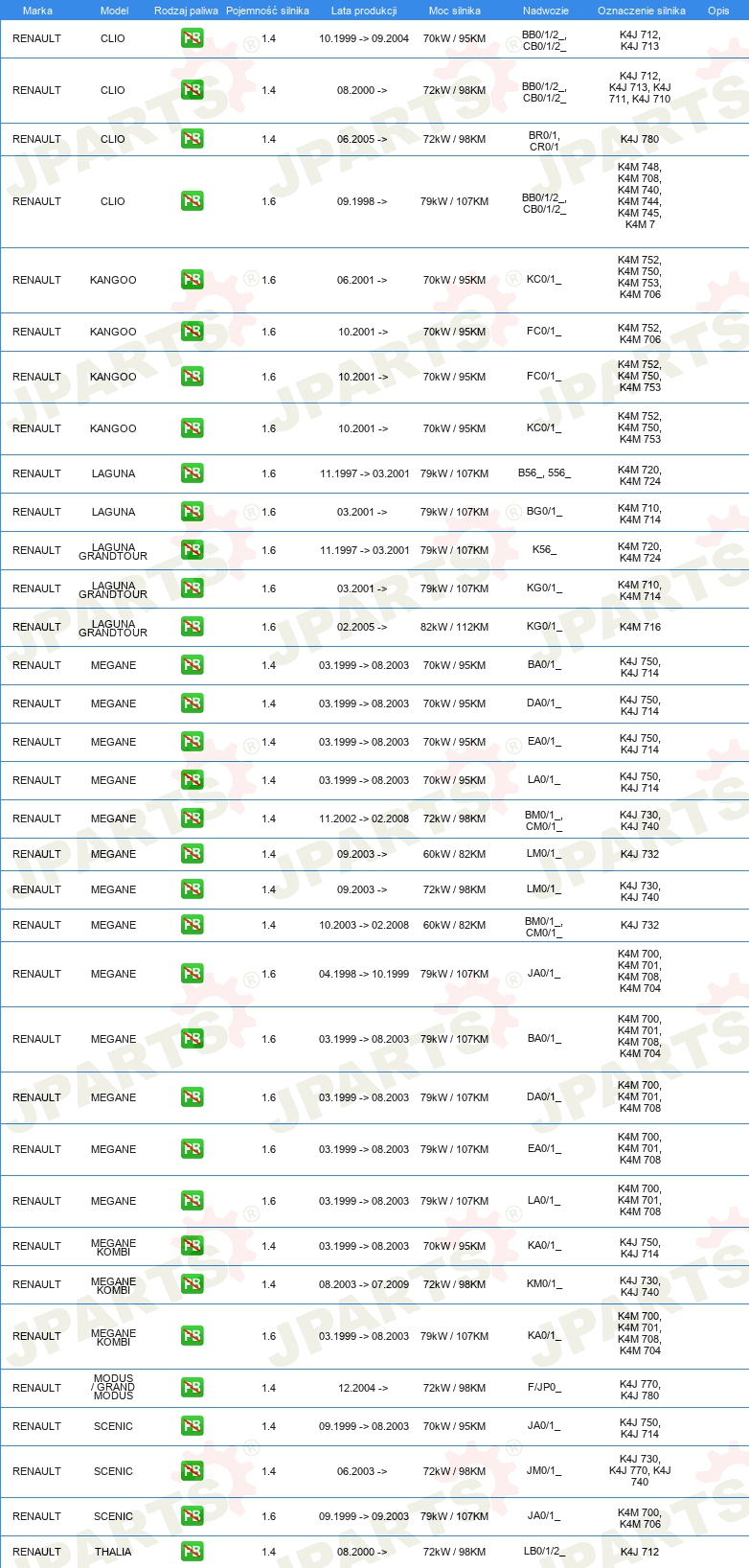Select the 06.2005 -> date cell

362,140
